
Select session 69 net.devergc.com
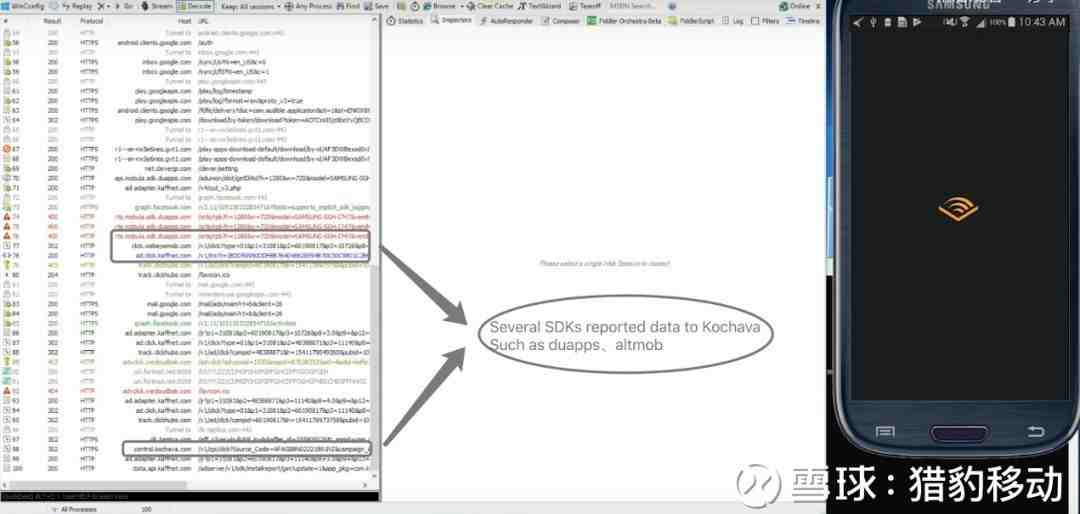(x=187, y=168)
